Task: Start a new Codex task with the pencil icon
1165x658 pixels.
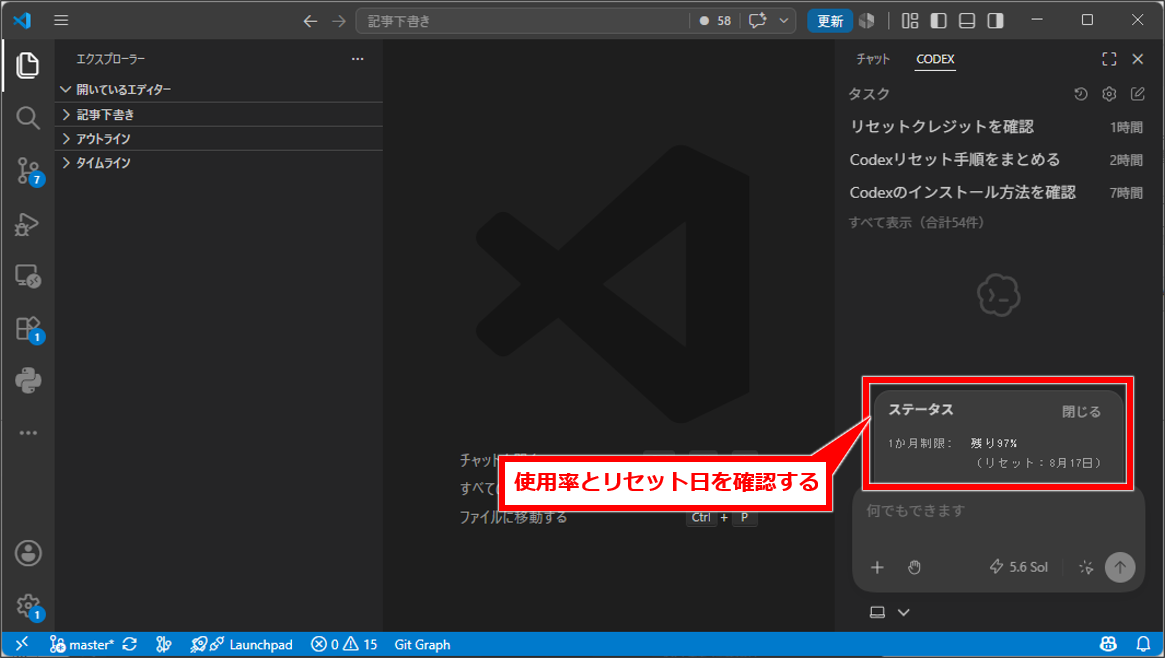Action: tap(1138, 94)
